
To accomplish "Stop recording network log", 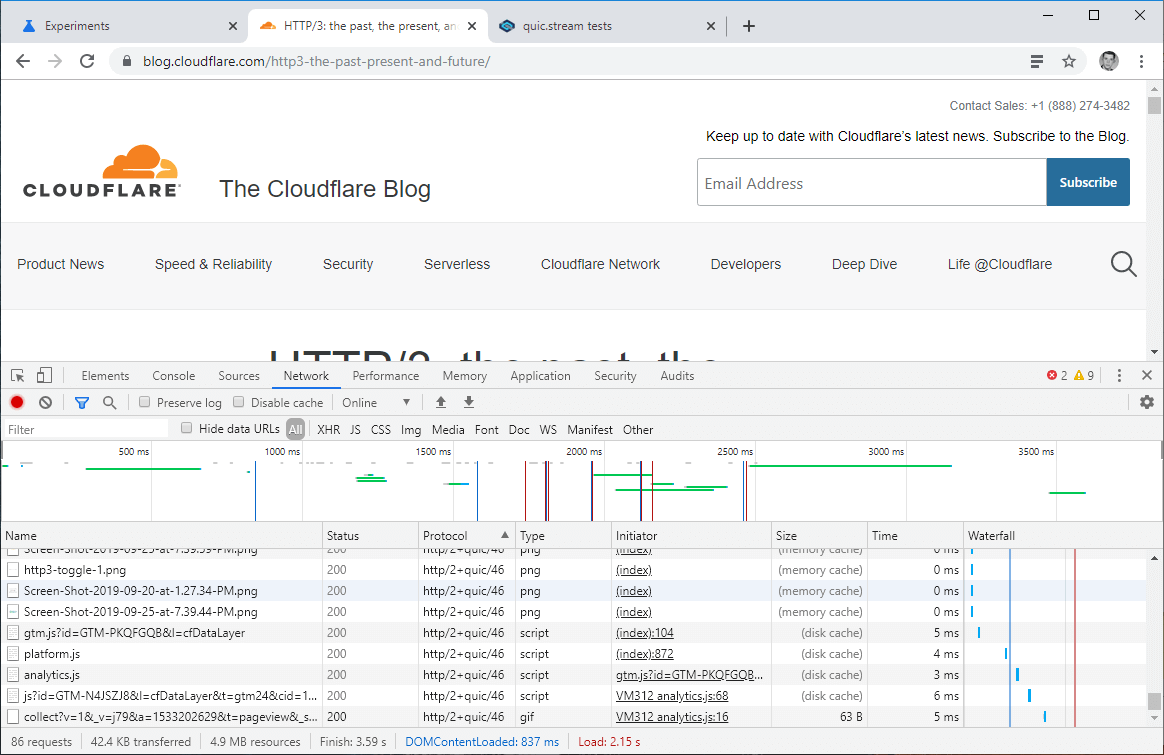I will [17, 402].
